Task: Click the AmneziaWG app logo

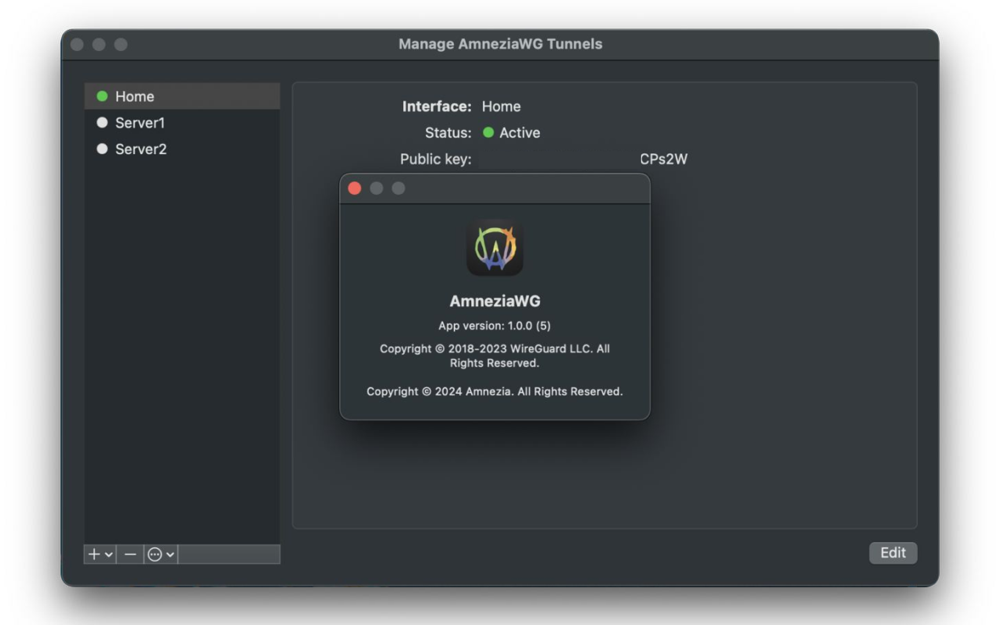Action: (x=495, y=247)
